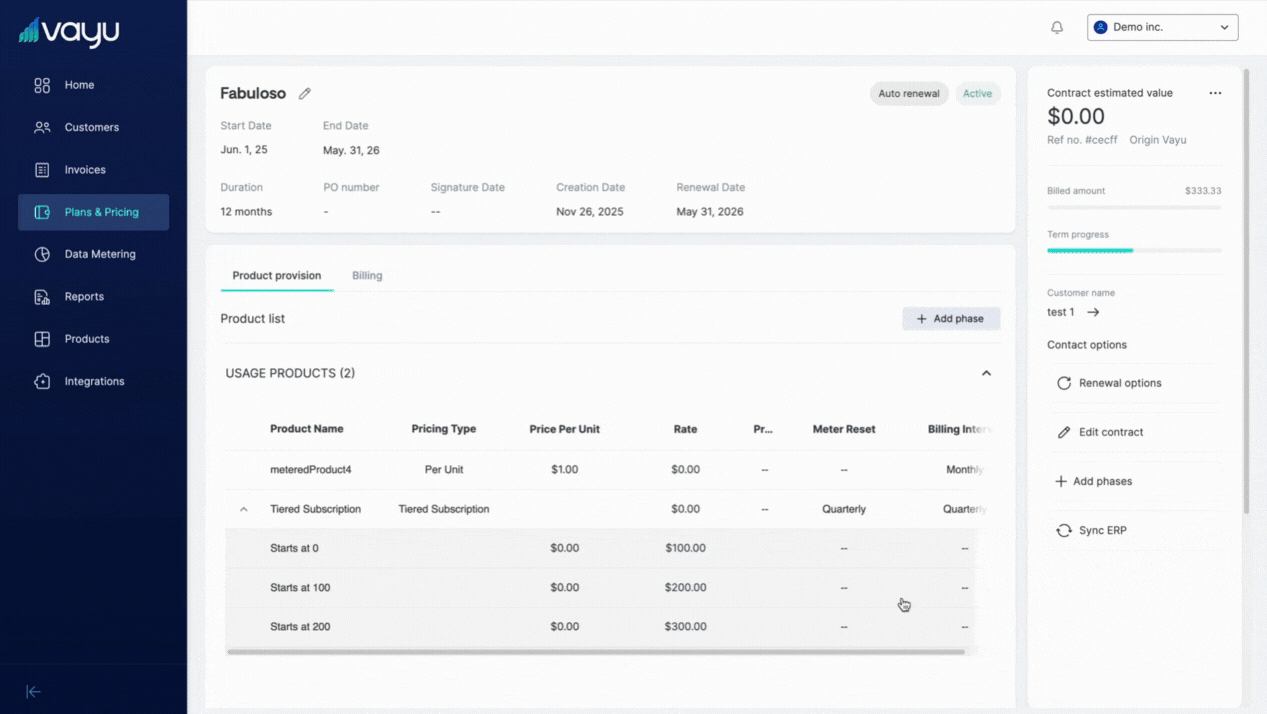Collapse the sidebar using arrow icon

[33, 691]
